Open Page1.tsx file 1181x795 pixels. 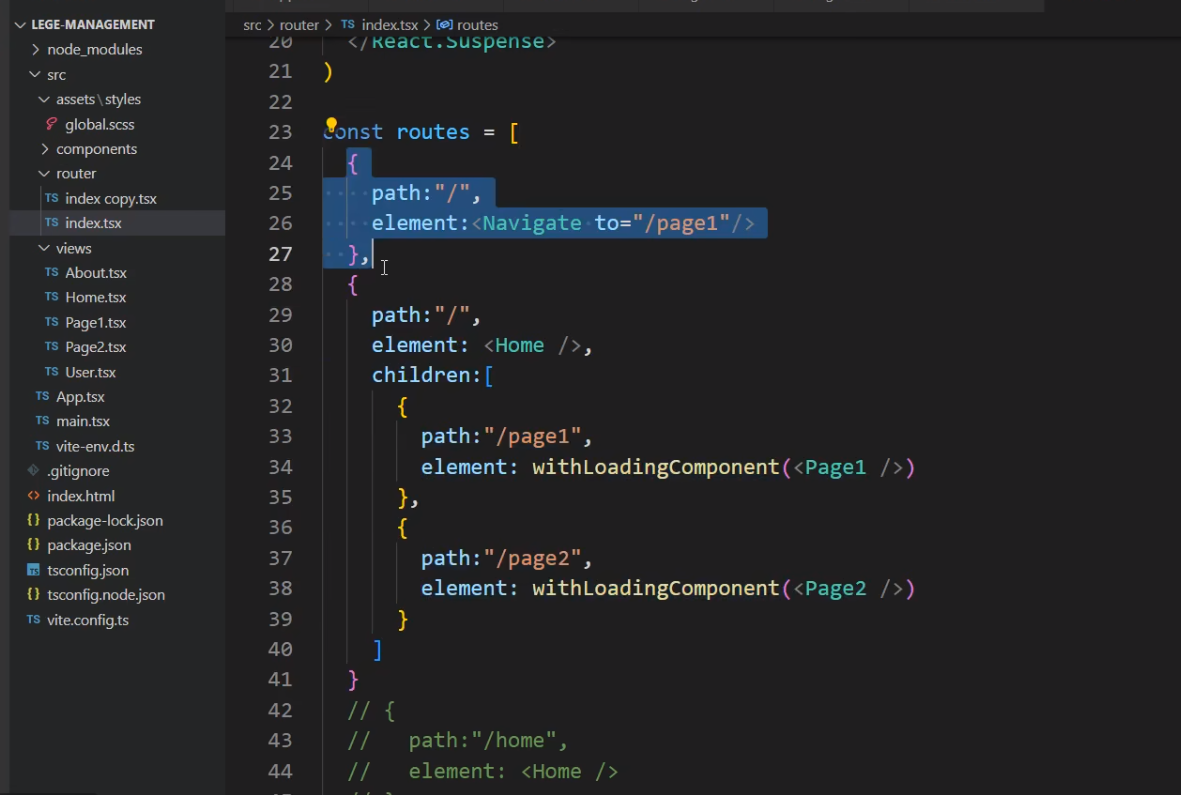coord(96,322)
